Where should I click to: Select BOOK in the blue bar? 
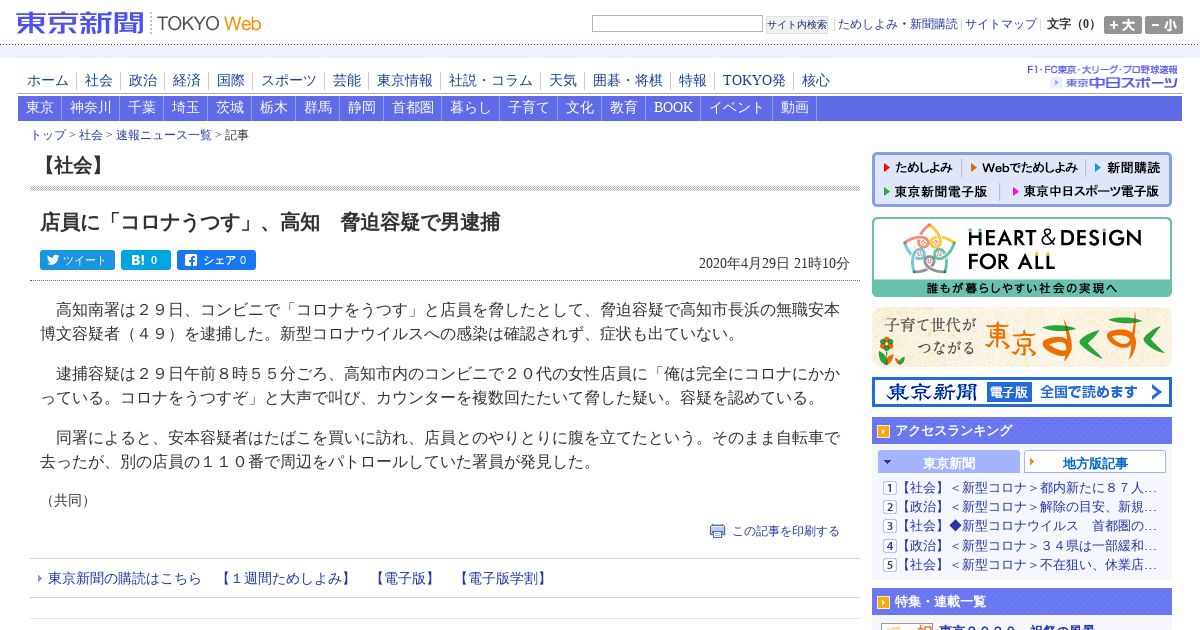coord(673,108)
